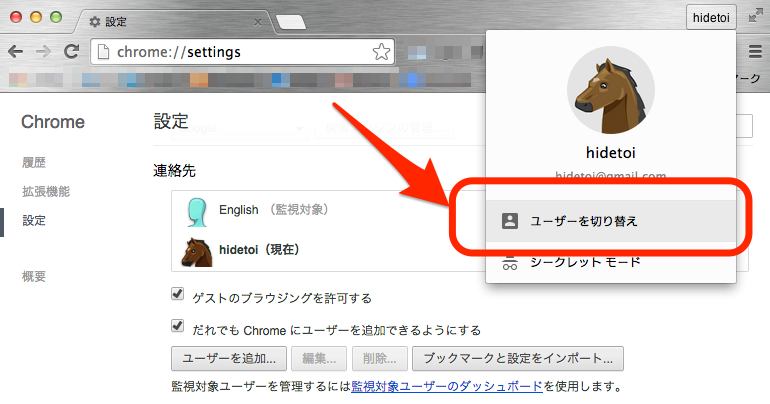The image size is (770, 404).
Task: Click the Chrome heading in the sidebar
Action: click(53, 122)
